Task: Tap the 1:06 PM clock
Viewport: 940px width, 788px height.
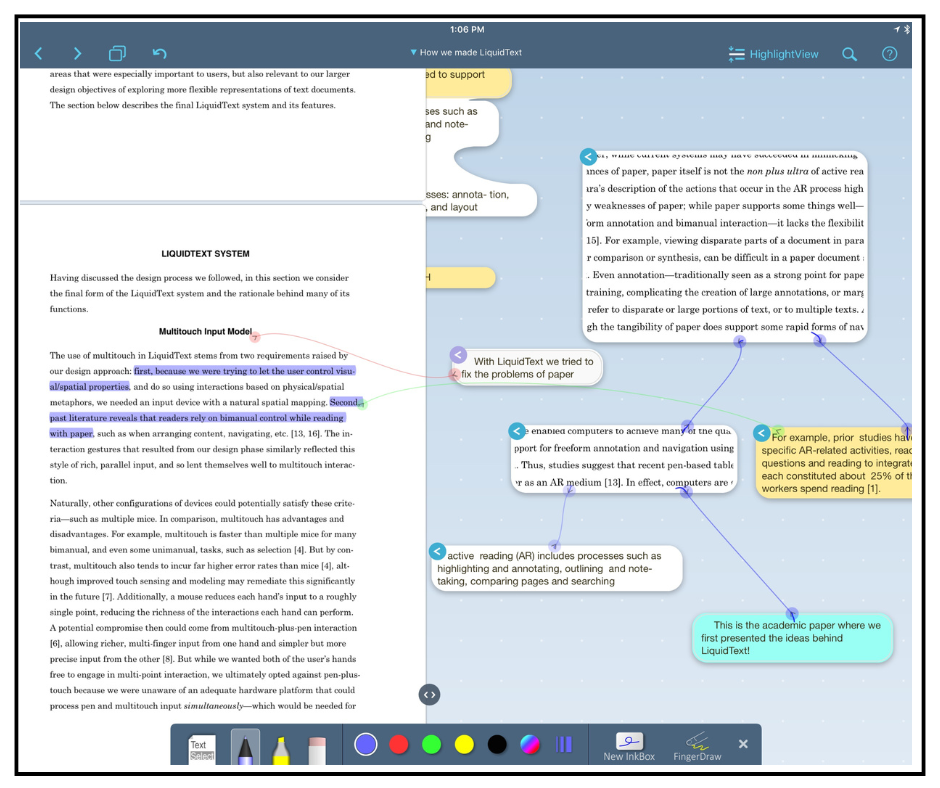Action: coord(467,29)
